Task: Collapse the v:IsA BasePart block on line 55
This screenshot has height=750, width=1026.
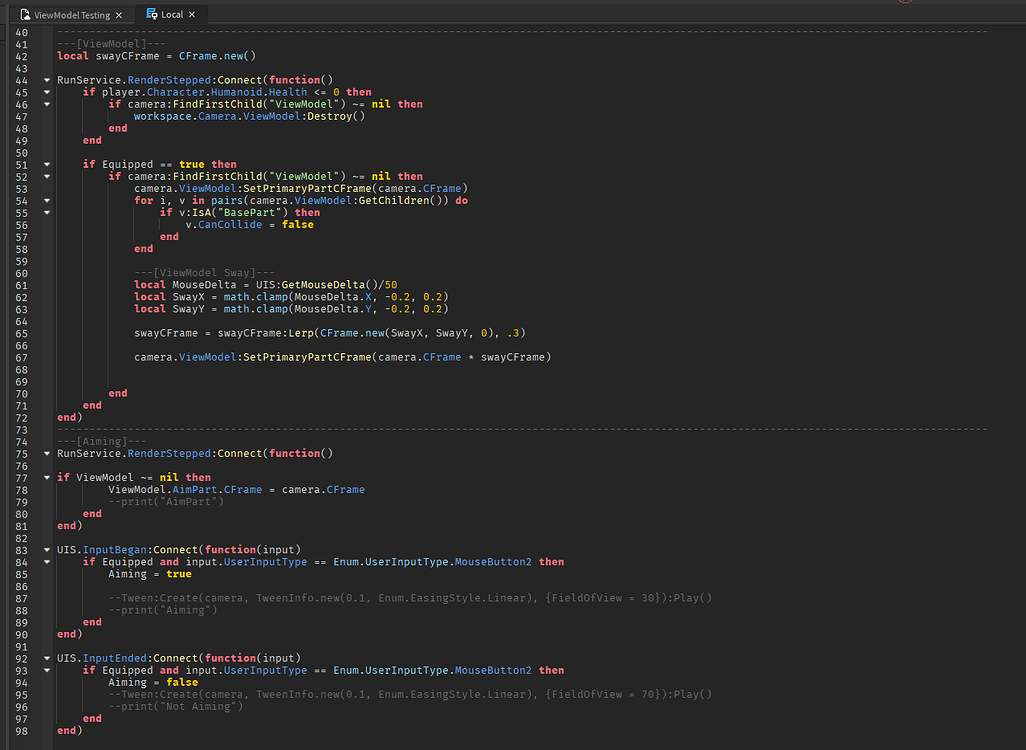Action: pos(47,212)
